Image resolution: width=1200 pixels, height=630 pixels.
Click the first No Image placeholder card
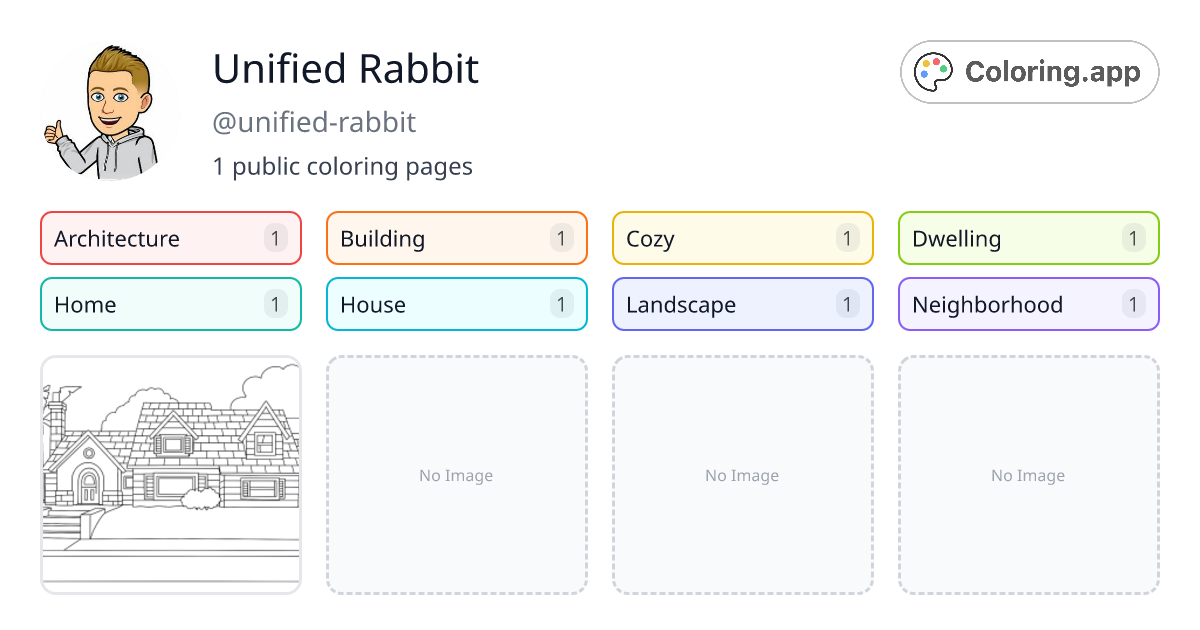[x=456, y=475]
